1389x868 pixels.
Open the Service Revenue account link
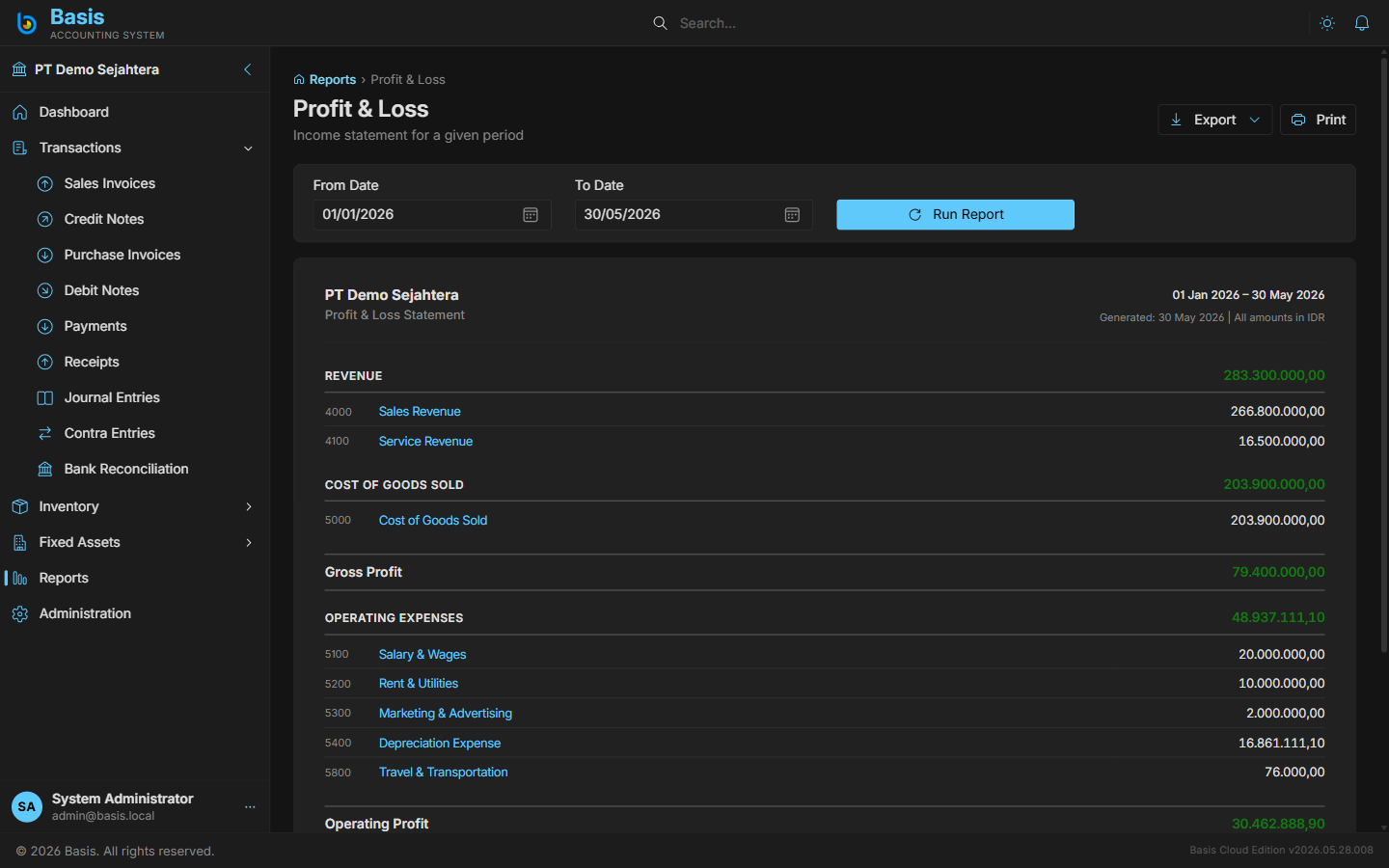pyautogui.click(x=425, y=442)
